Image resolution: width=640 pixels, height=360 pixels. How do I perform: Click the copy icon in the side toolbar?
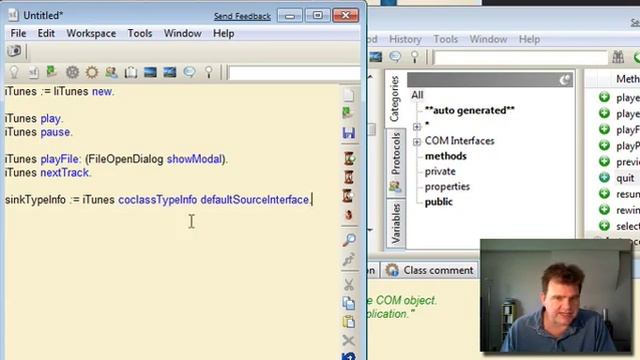click(x=349, y=303)
